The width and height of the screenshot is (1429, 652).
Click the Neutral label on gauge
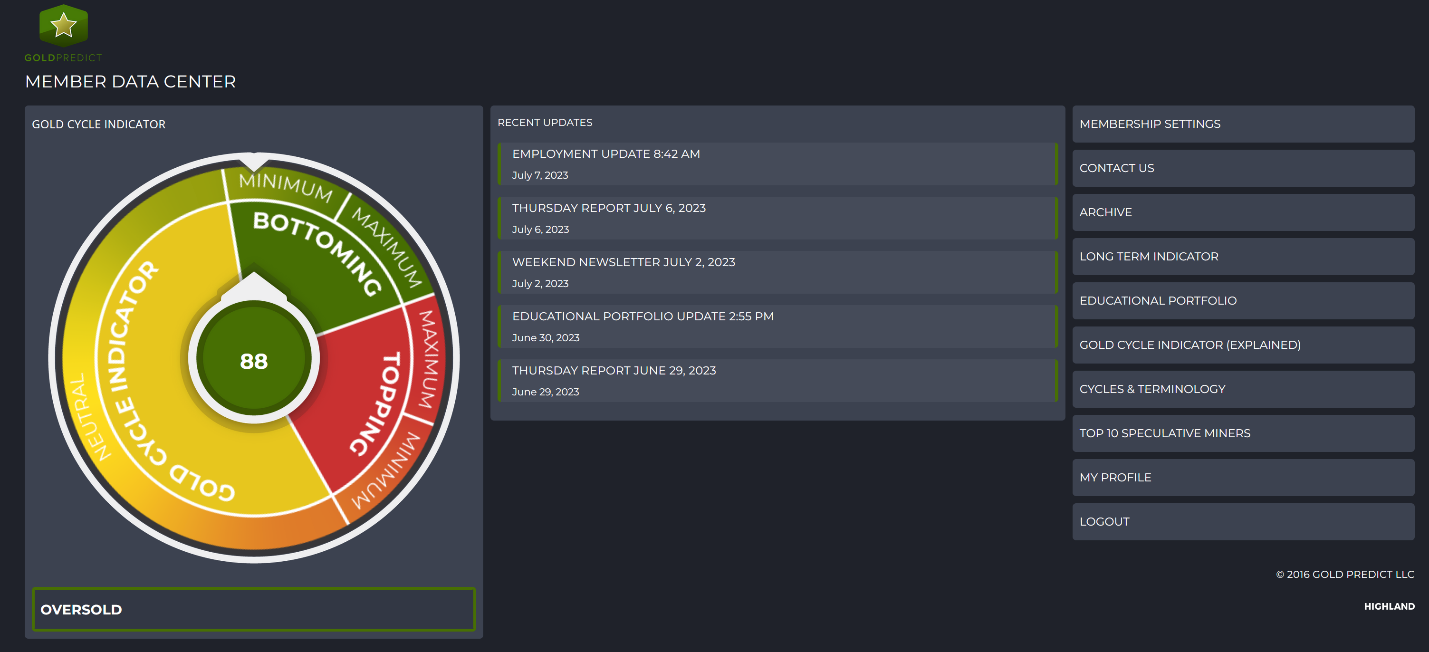92,418
